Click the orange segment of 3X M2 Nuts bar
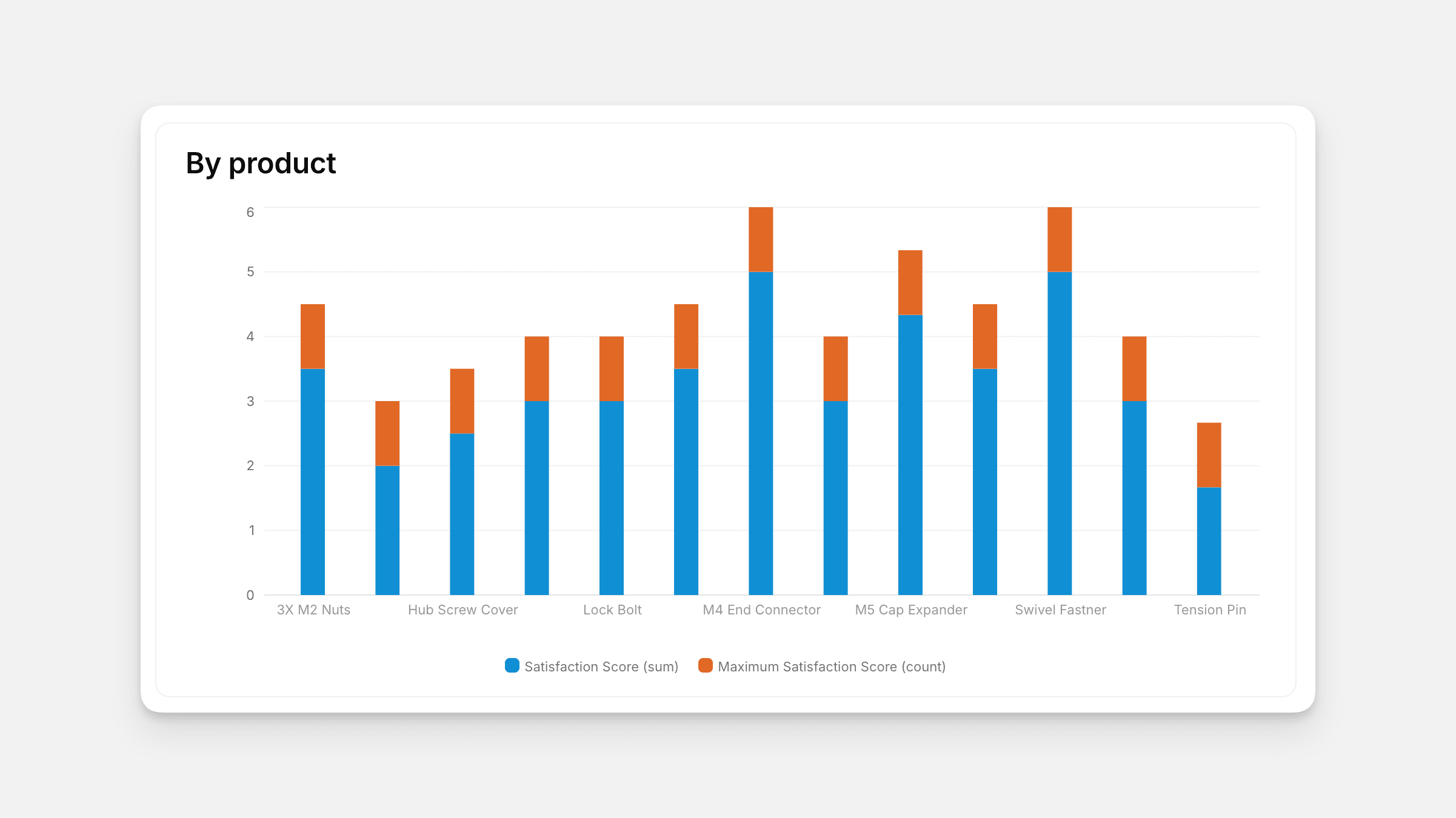This screenshot has height=818, width=1456. click(313, 336)
